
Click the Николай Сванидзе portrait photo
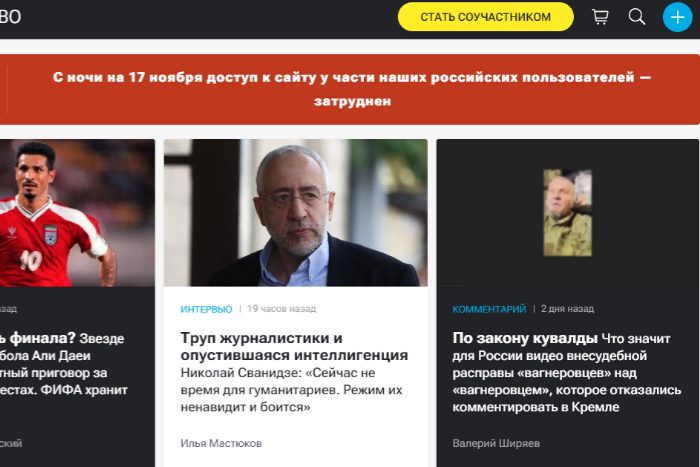(296, 213)
